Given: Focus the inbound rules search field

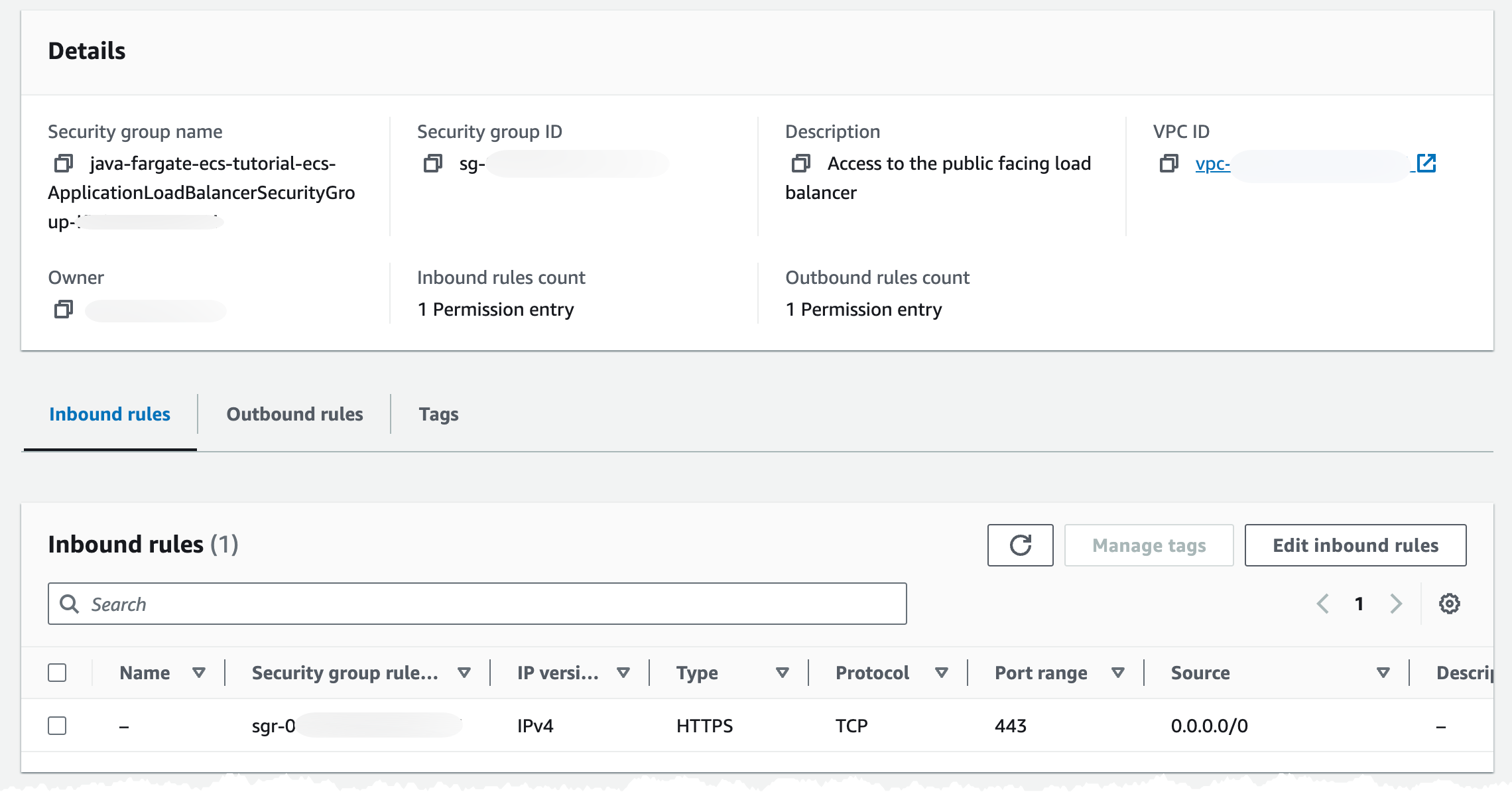Looking at the screenshot, I should coord(477,604).
